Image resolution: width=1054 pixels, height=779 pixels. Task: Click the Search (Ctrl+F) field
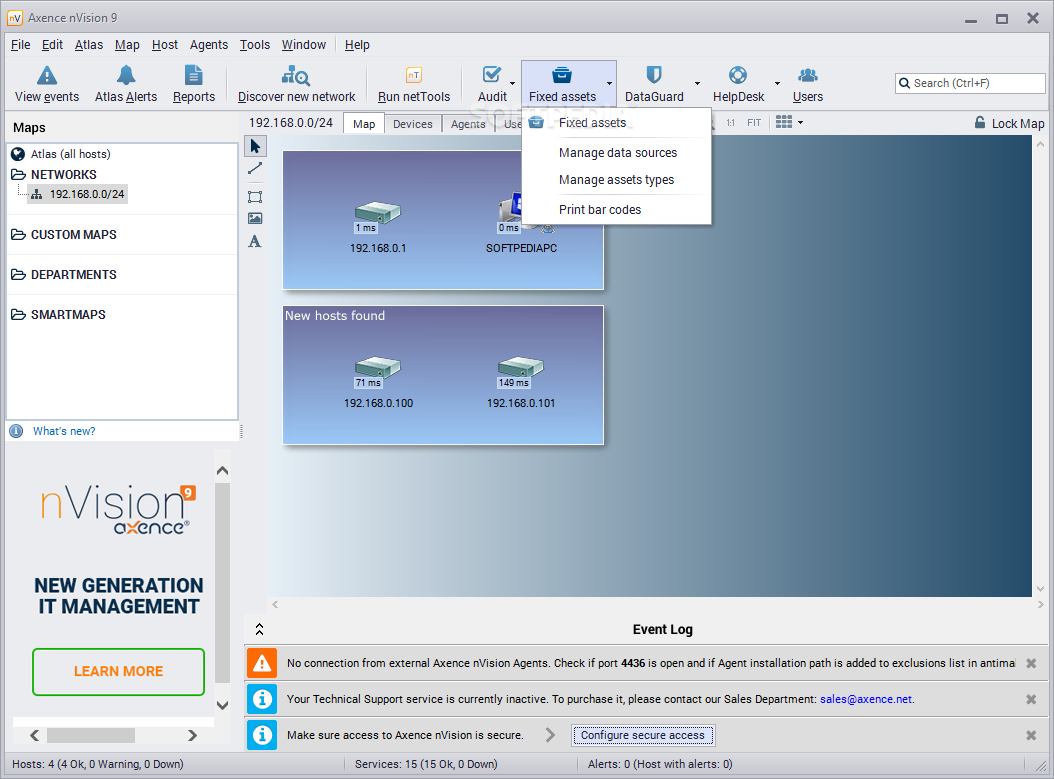(970, 83)
